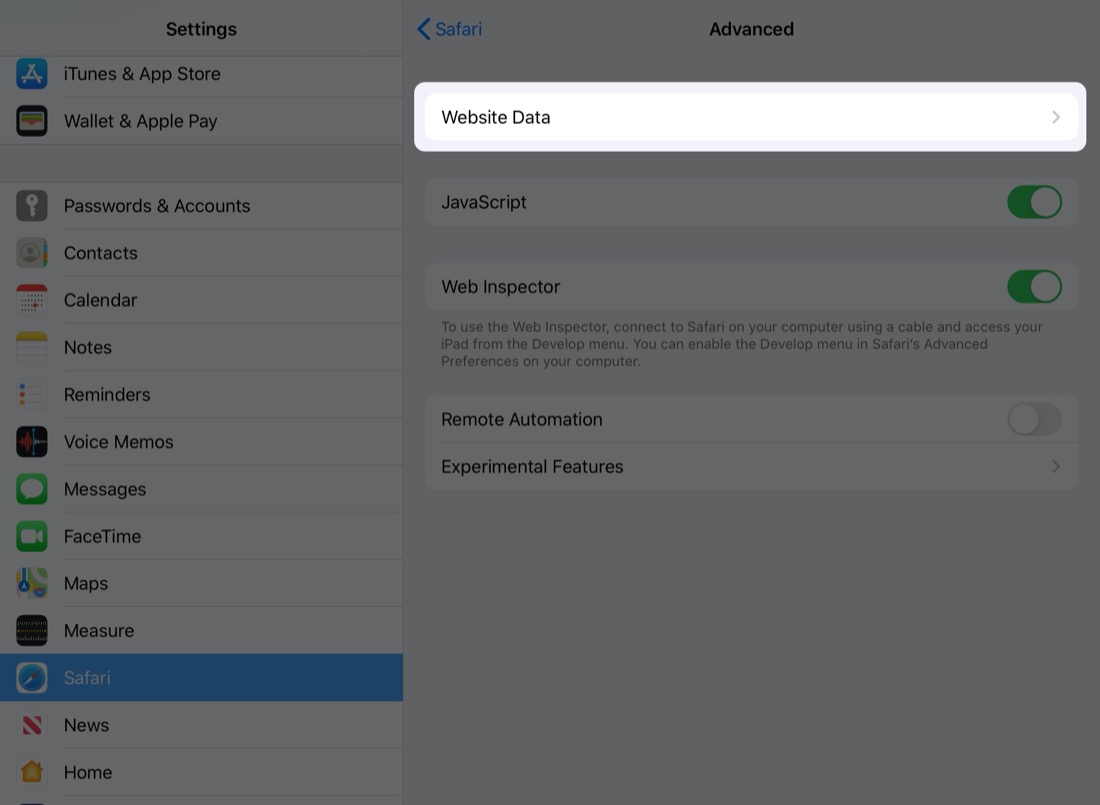Click the Measure app icon
The height and width of the screenshot is (805, 1100).
[31, 630]
